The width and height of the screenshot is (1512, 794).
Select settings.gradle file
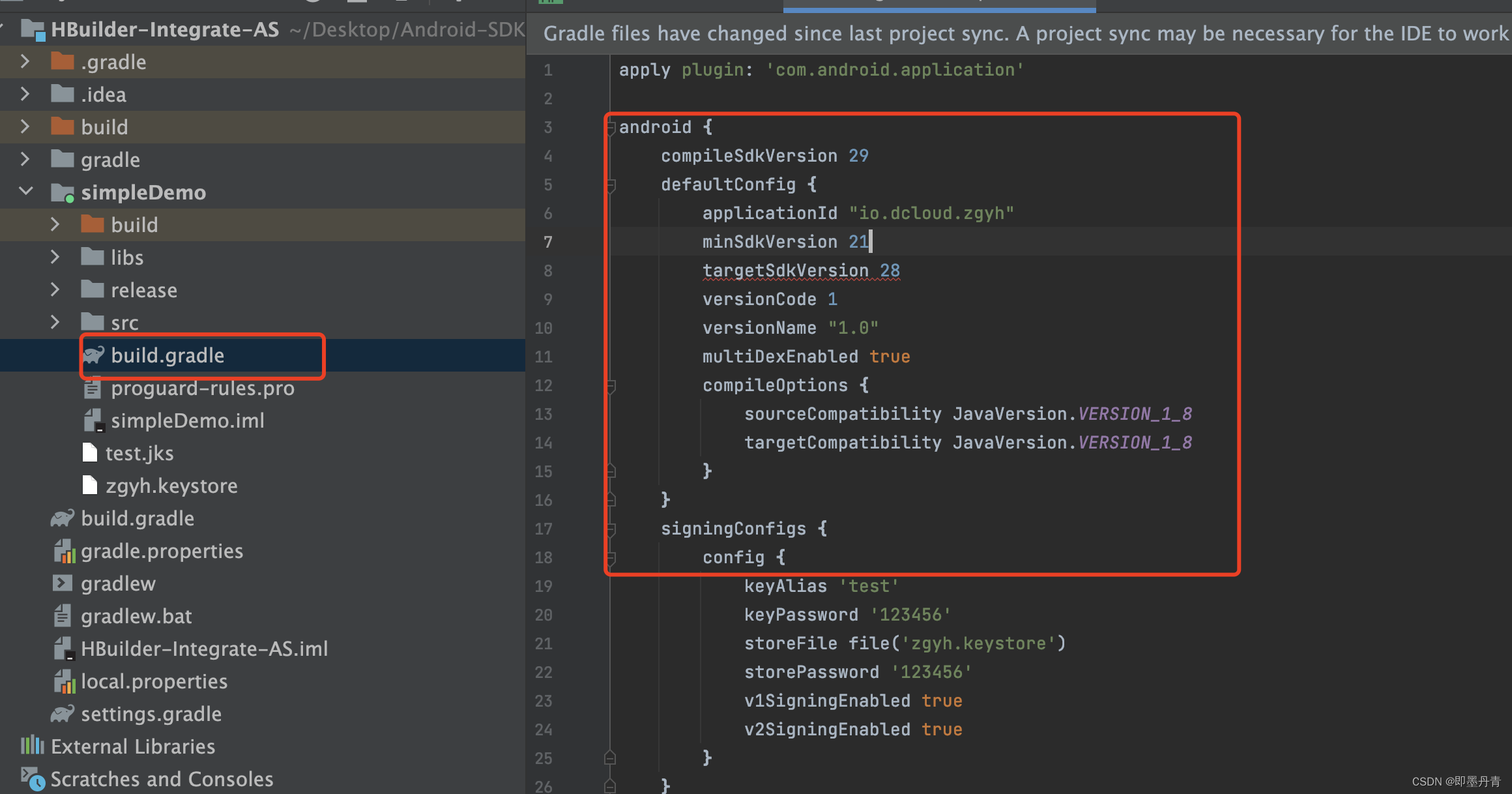[x=151, y=714]
